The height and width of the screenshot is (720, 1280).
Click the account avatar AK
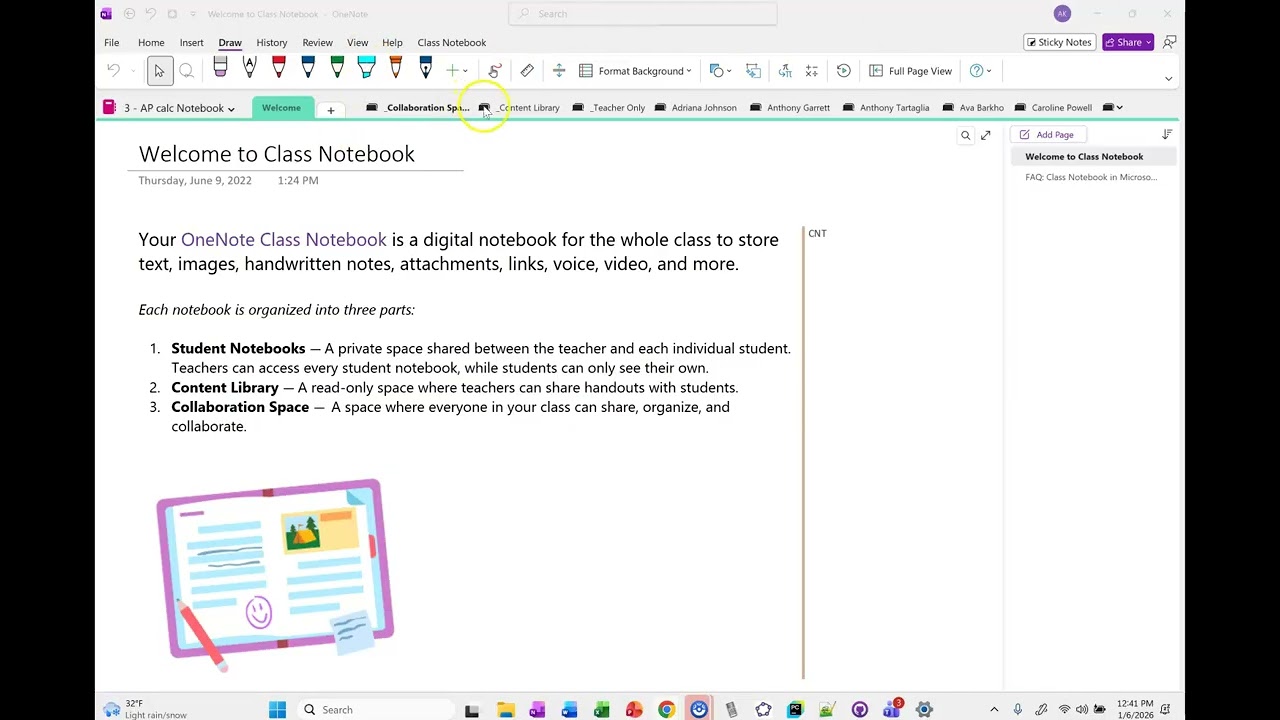pos(1062,14)
